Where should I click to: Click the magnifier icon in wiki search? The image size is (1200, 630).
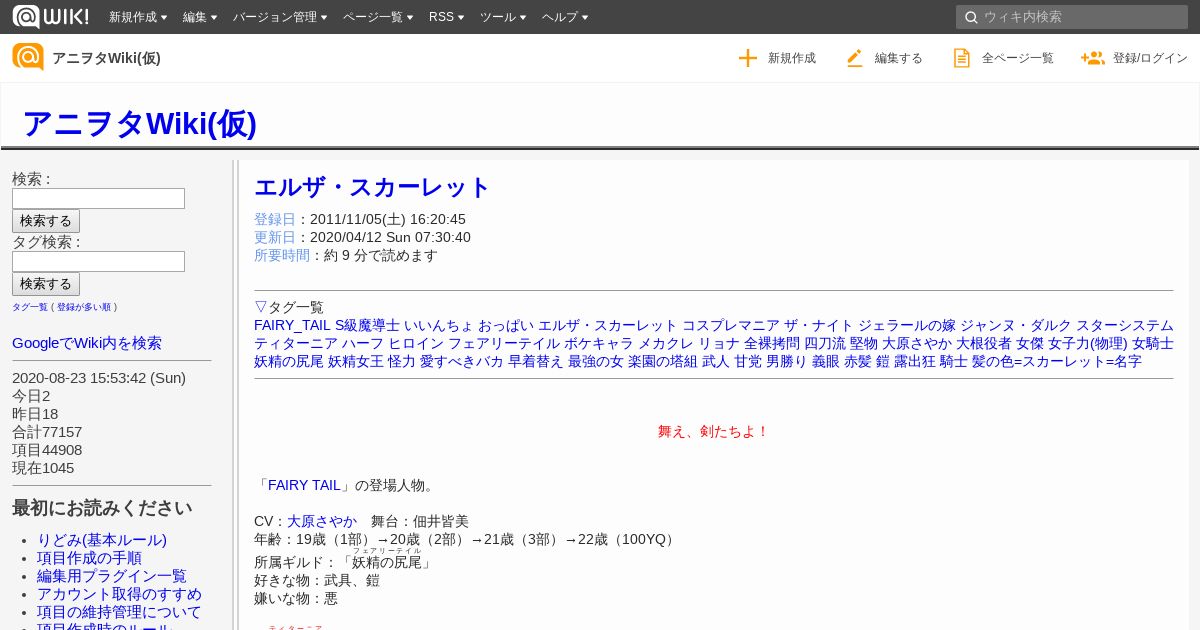point(970,17)
